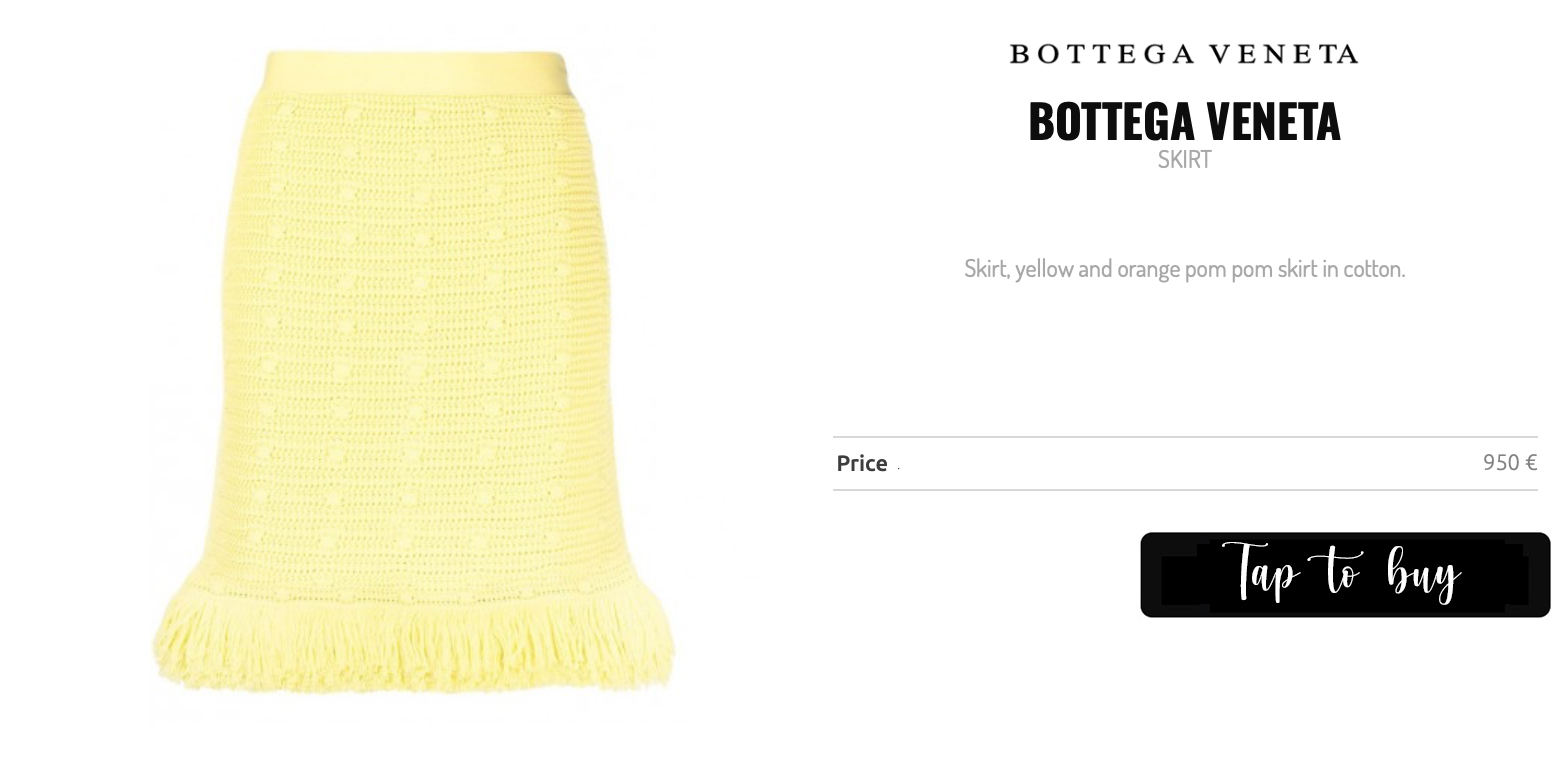
Task: Select the bold BOTTEGA VENETA heading
Action: pyautogui.click(x=1184, y=121)
